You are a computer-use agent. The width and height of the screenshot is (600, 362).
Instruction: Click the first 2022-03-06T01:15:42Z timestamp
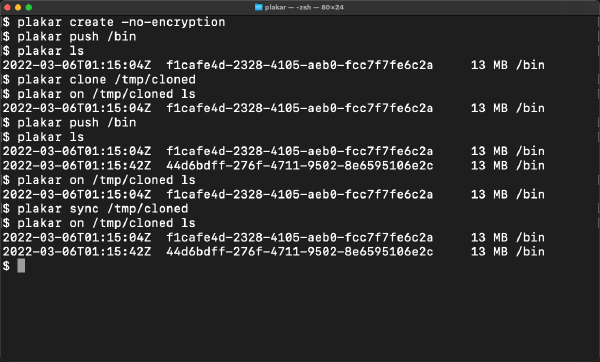point(77,165)
